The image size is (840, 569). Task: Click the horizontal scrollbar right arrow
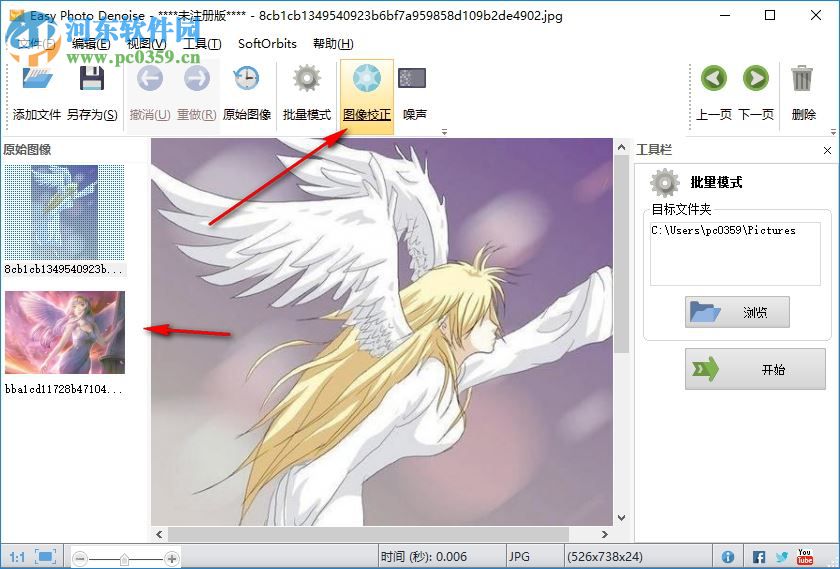[x=605, y=534]
